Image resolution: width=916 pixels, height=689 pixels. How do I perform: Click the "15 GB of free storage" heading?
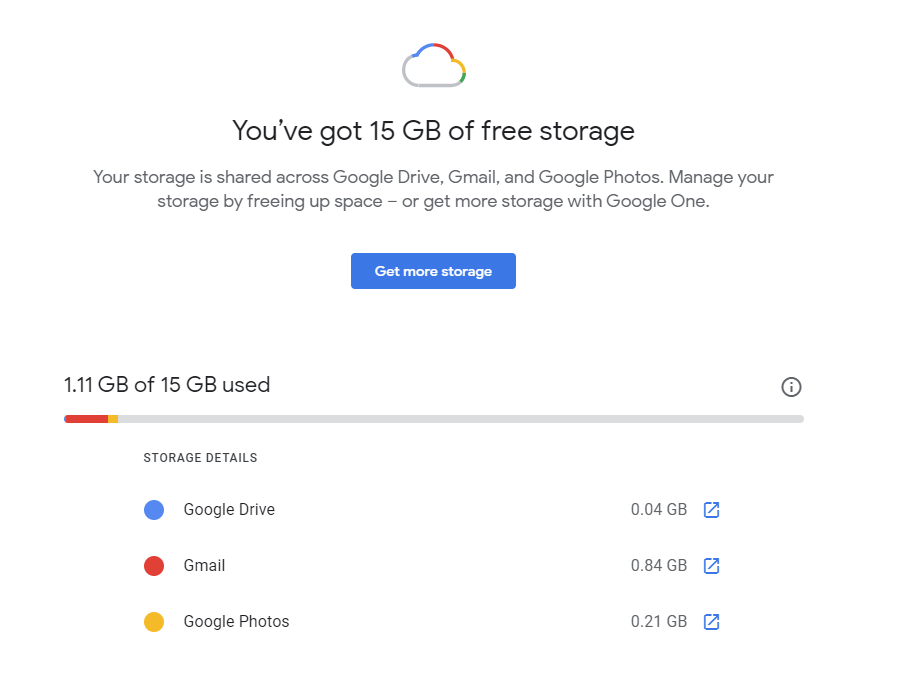pos(433,131)
